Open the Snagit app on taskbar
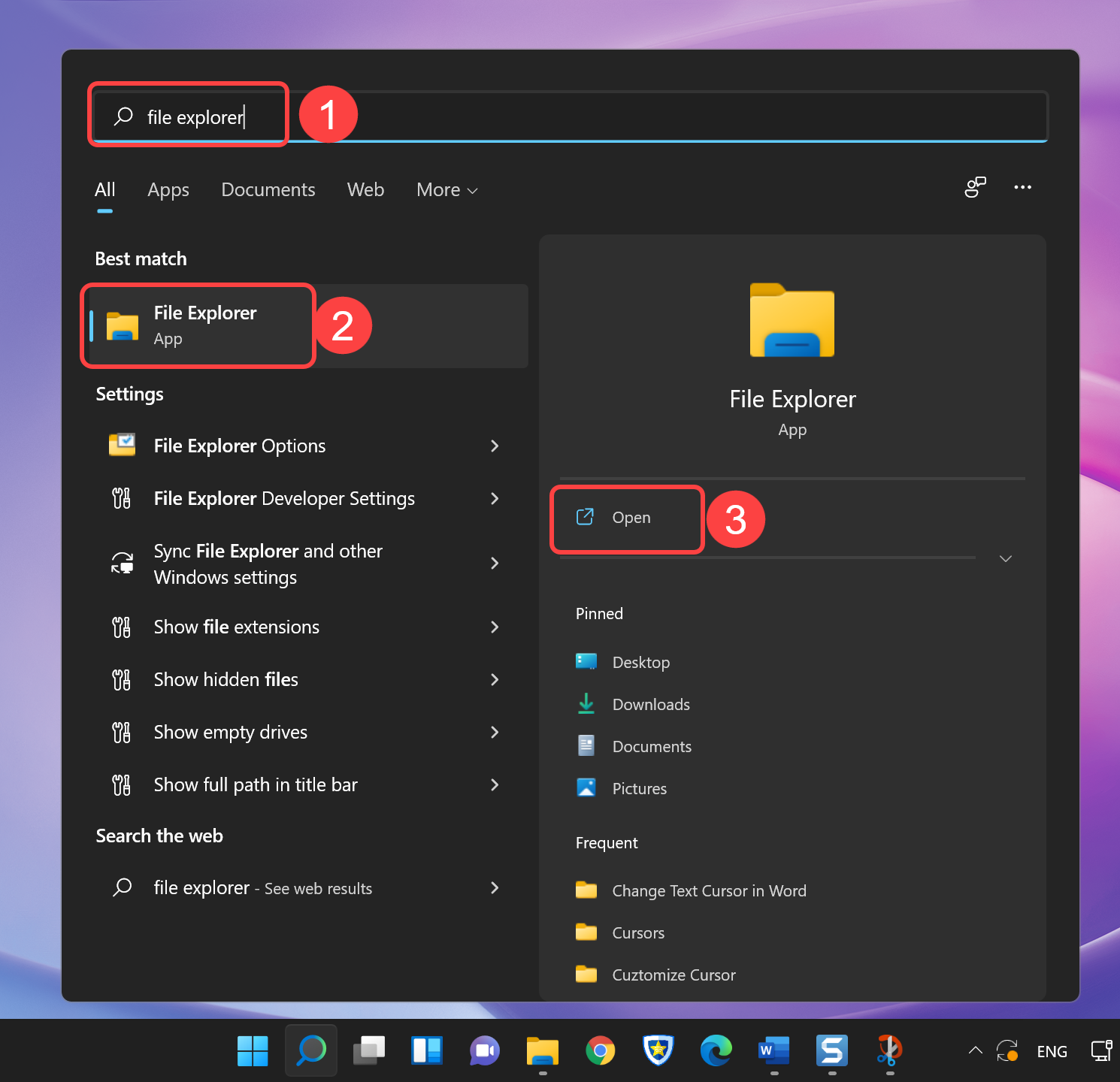This screenshot has height=1082, width=1120. [x=832, y=1050]
